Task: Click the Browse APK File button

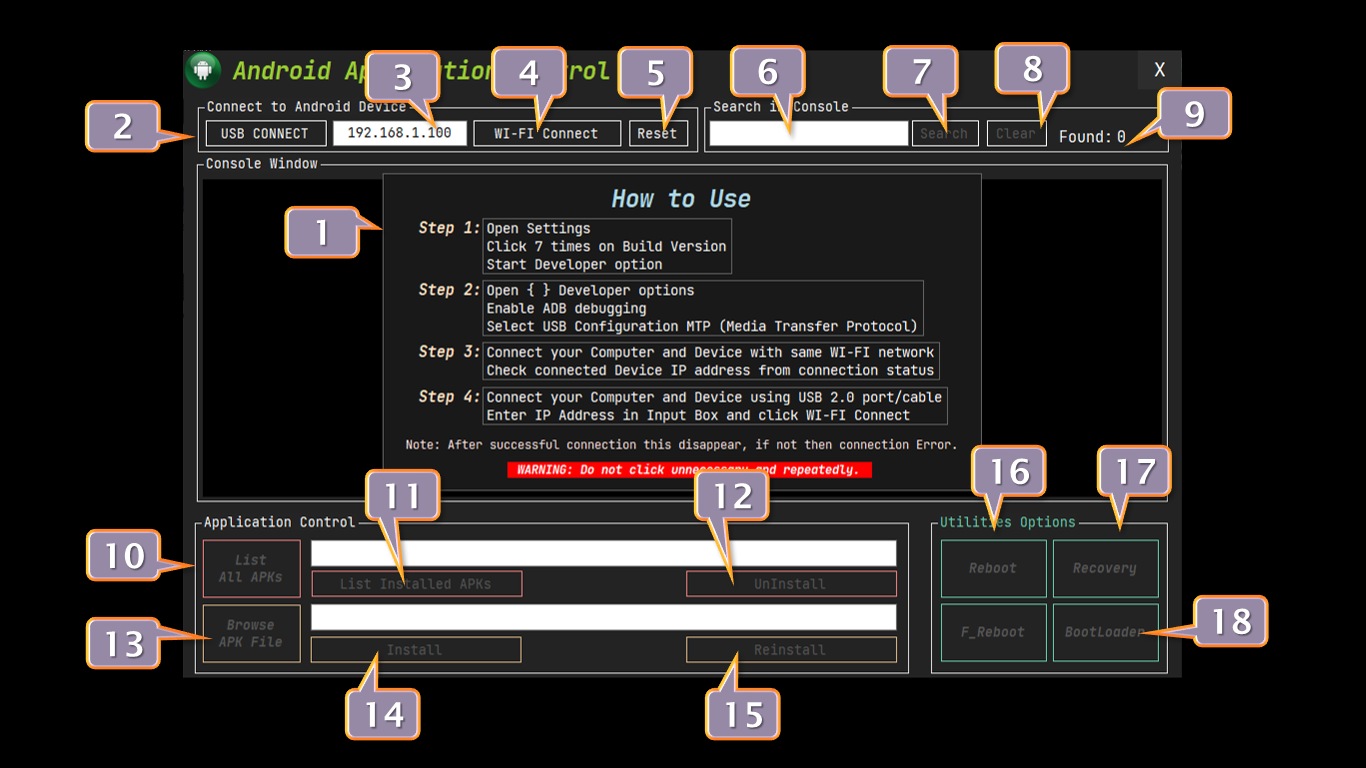Action: (251, 633)
